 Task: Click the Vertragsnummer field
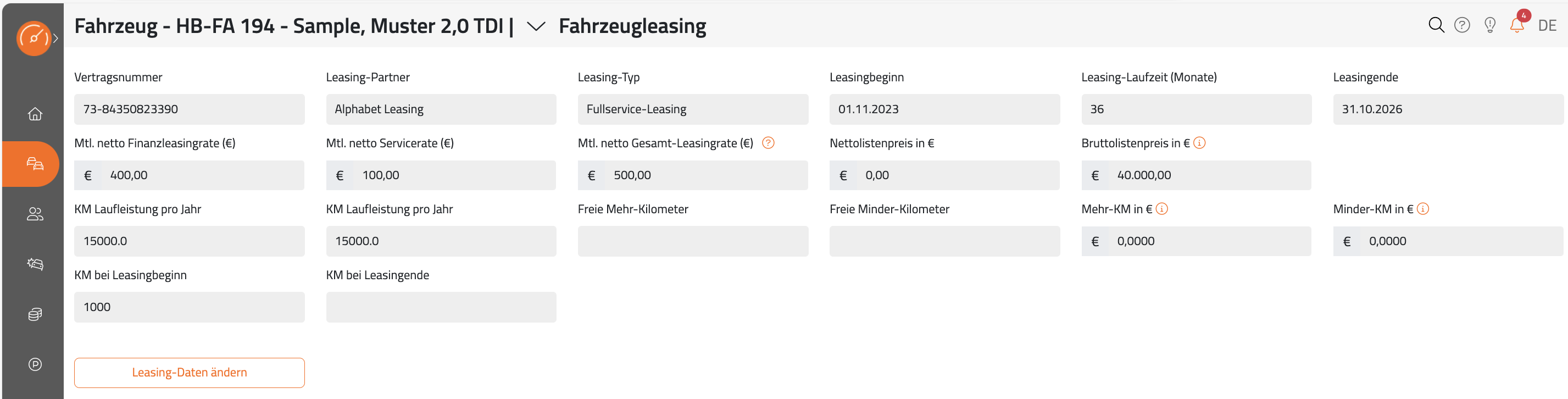click(190, 109)
